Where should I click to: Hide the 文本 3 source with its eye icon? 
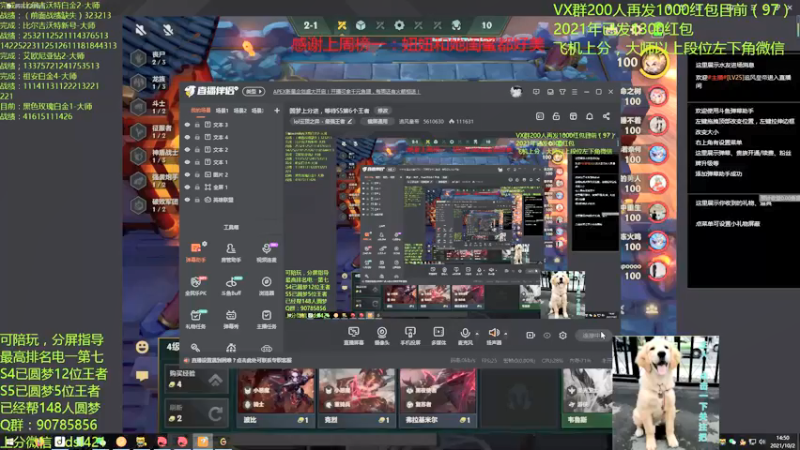click(x=187, y=124)
